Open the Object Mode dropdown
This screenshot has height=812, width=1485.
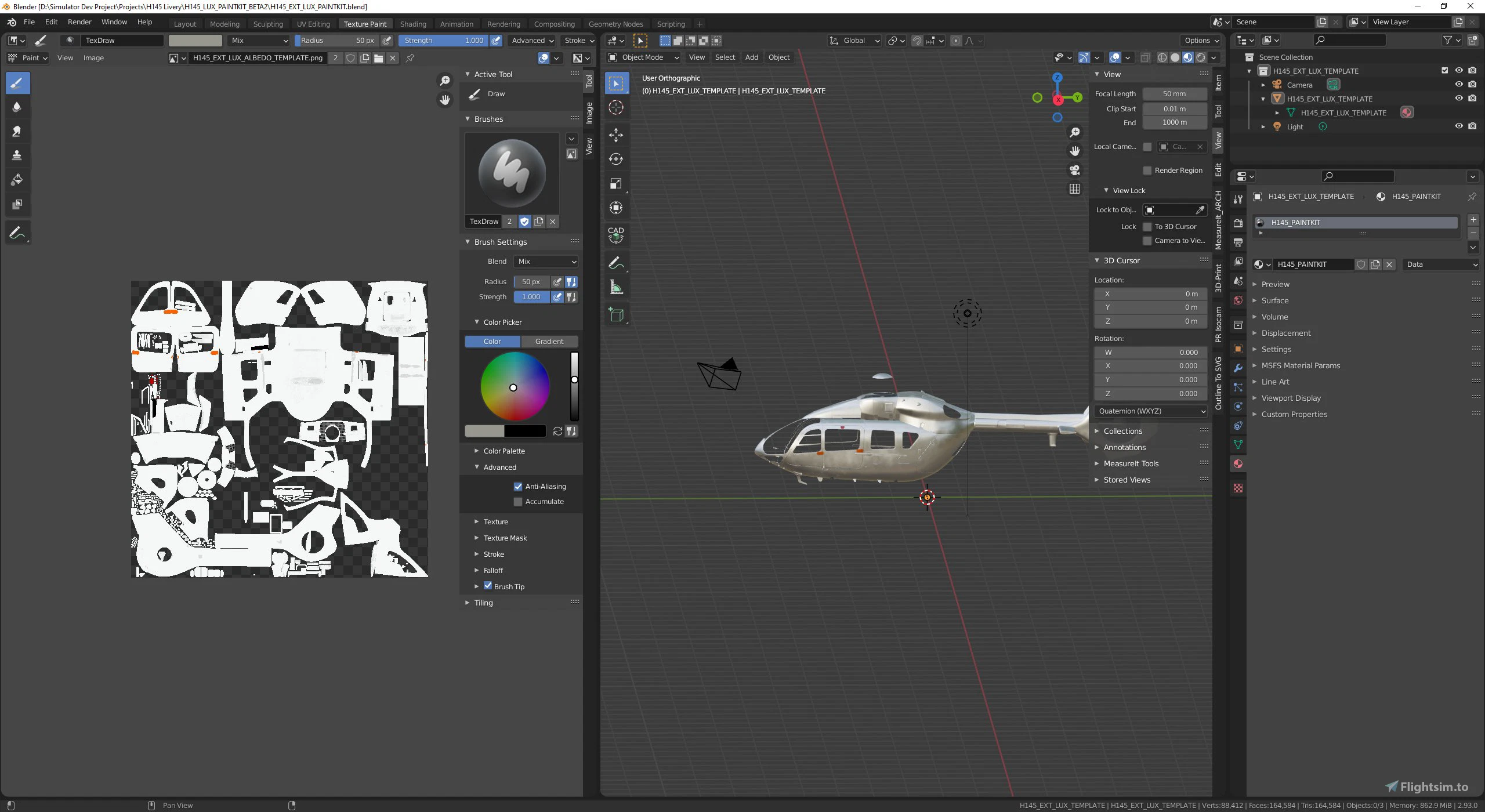point(643,57)
